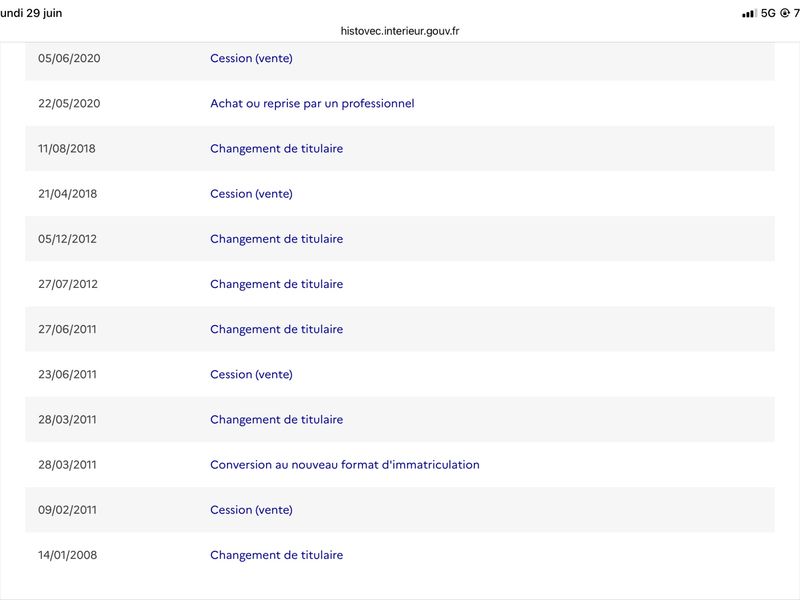Select Changement de titulaire on 05/12/2012

tap(277, 239)
